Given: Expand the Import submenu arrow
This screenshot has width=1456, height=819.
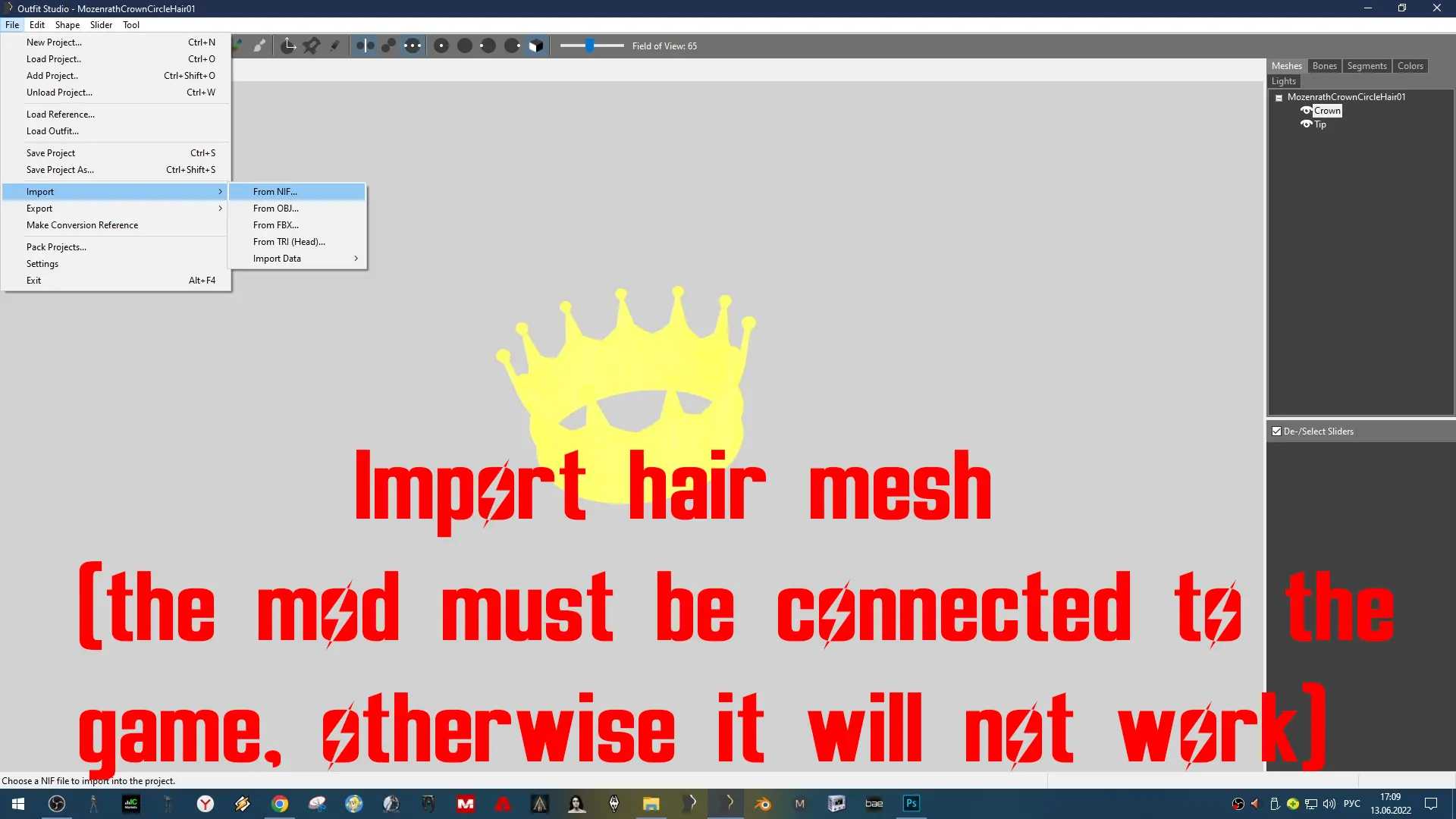Looking at the screenshot, I should coord(220,192).
